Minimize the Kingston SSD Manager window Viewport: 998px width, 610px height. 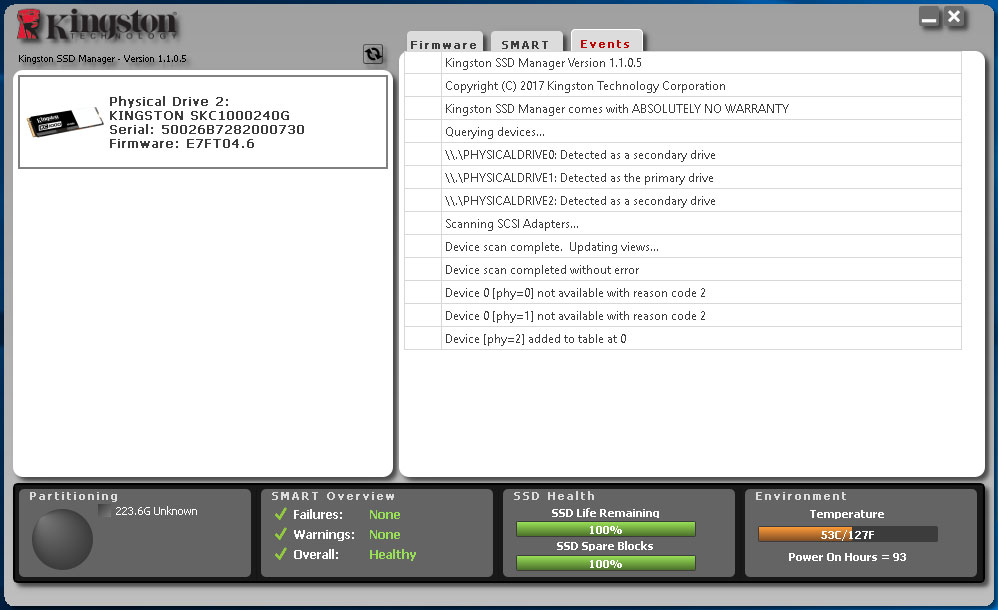click(x=929, y=17)
